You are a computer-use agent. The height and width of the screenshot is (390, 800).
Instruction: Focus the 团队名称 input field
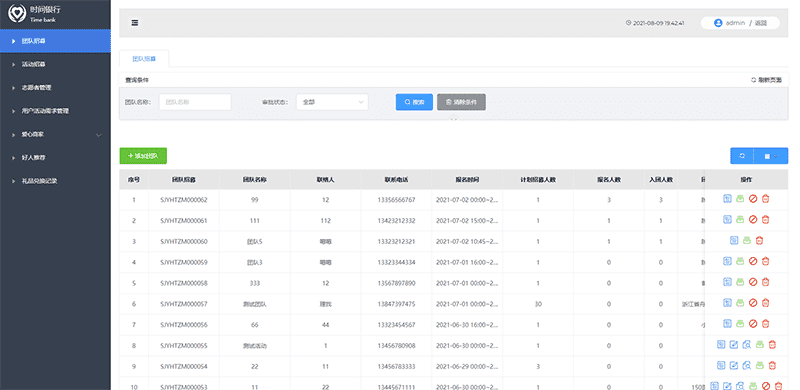195,102
